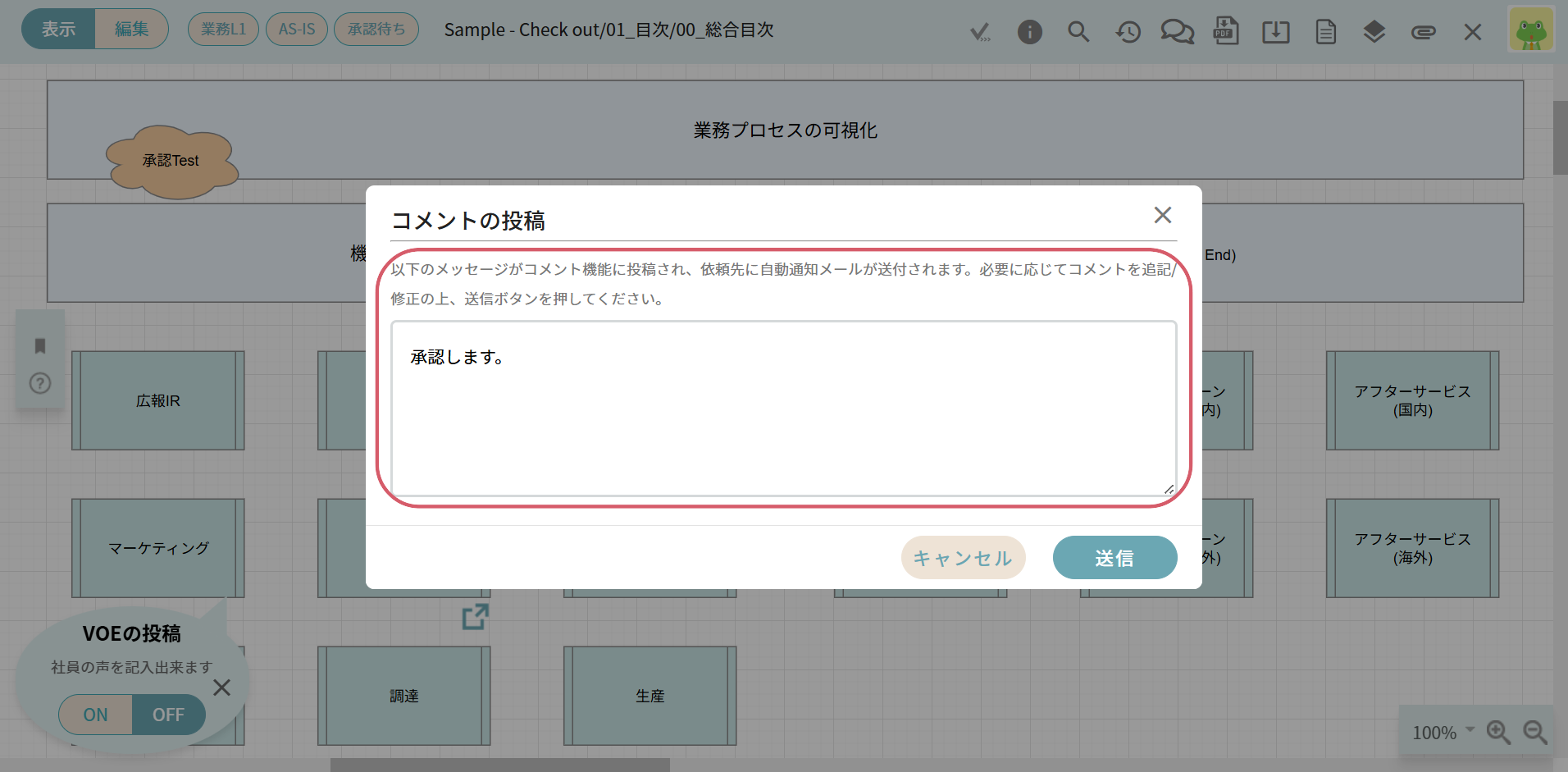
Task: Open the history clock icon
Action: tap(1128, 32)
